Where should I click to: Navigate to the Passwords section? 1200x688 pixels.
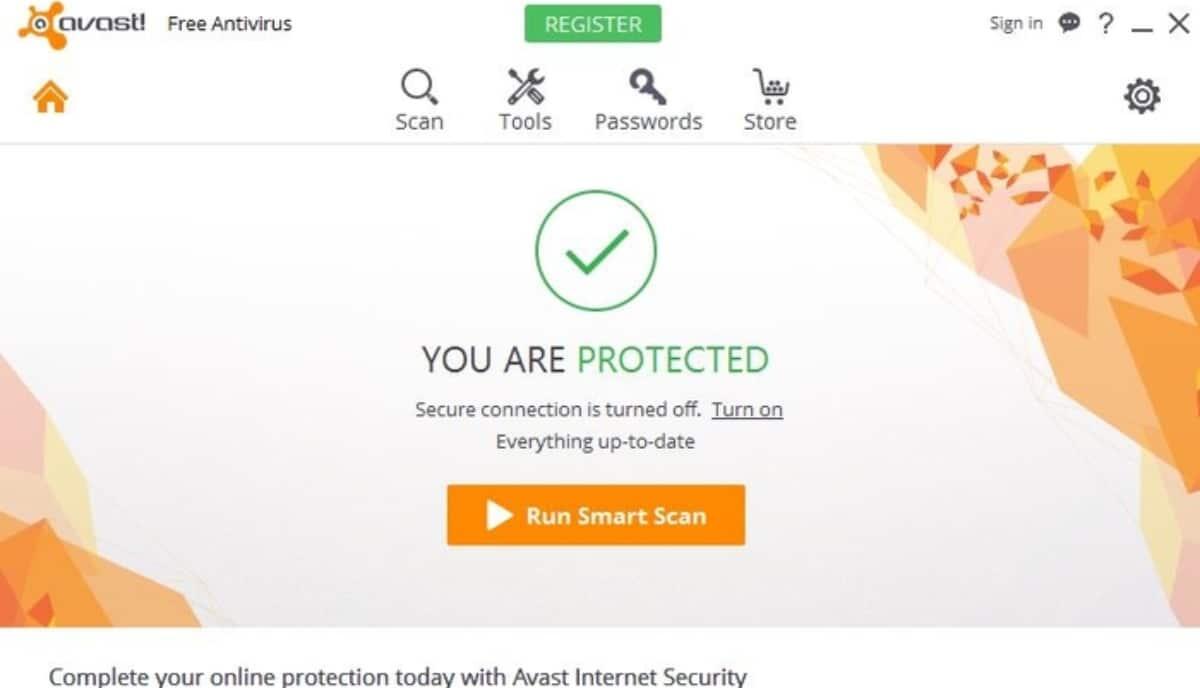pos(648,100)
